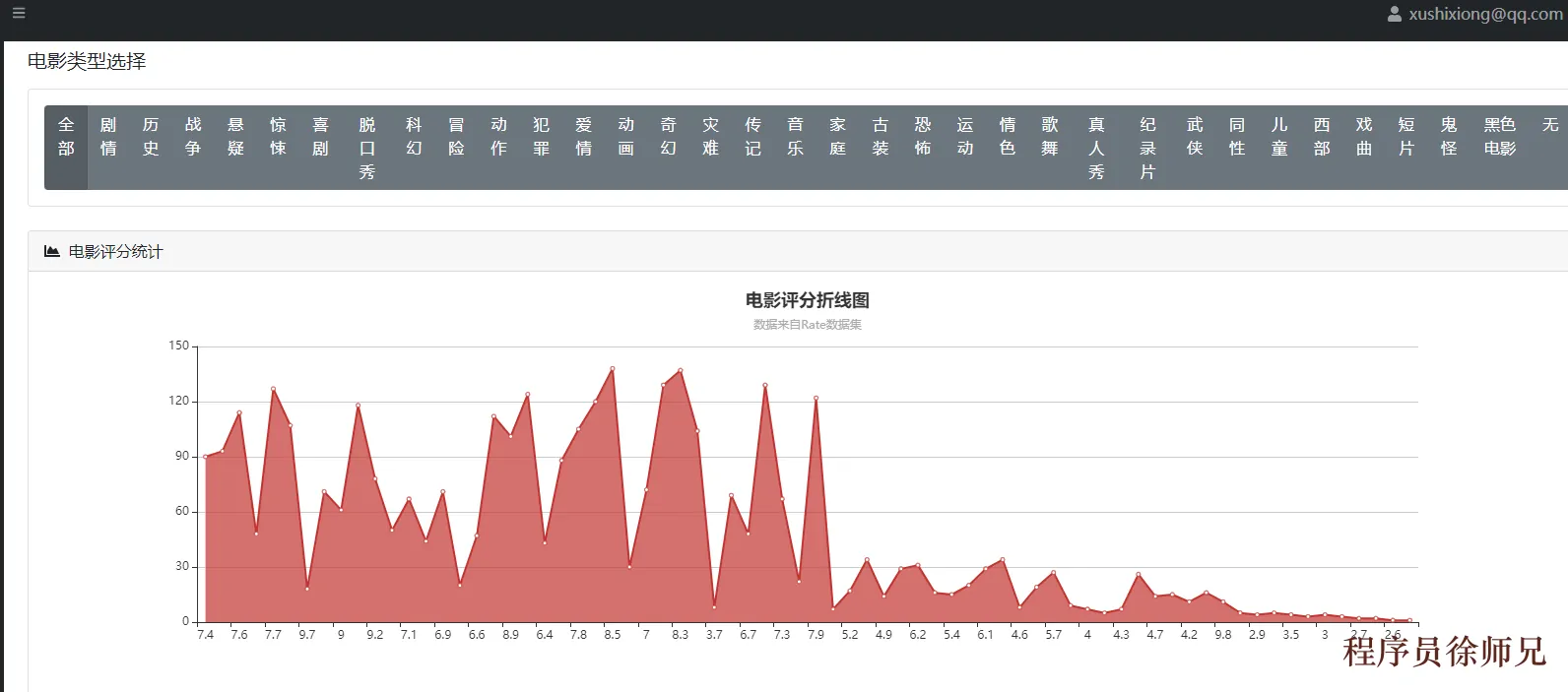Select the 鬼怪 genre tab

tap(1448, 148)
